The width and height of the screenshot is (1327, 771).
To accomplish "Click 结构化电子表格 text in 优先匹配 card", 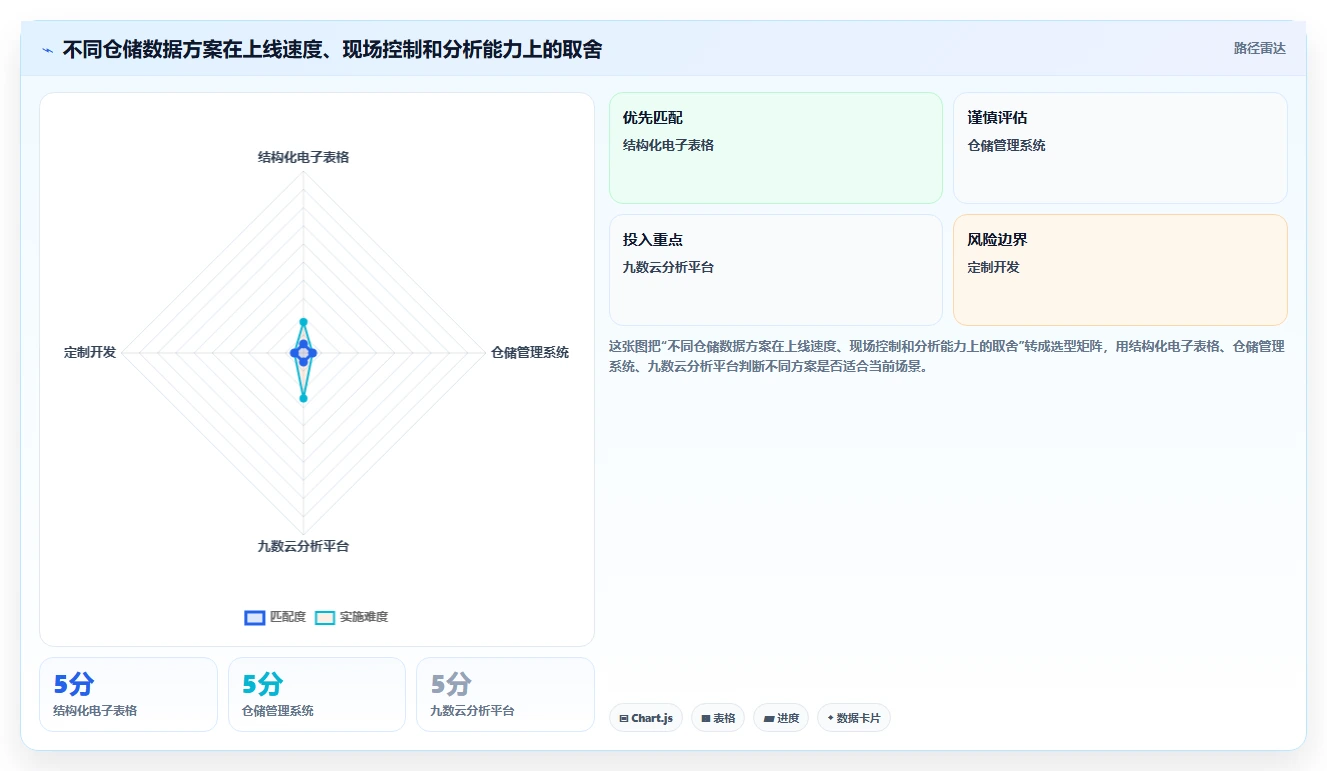I will coord(668,145).
